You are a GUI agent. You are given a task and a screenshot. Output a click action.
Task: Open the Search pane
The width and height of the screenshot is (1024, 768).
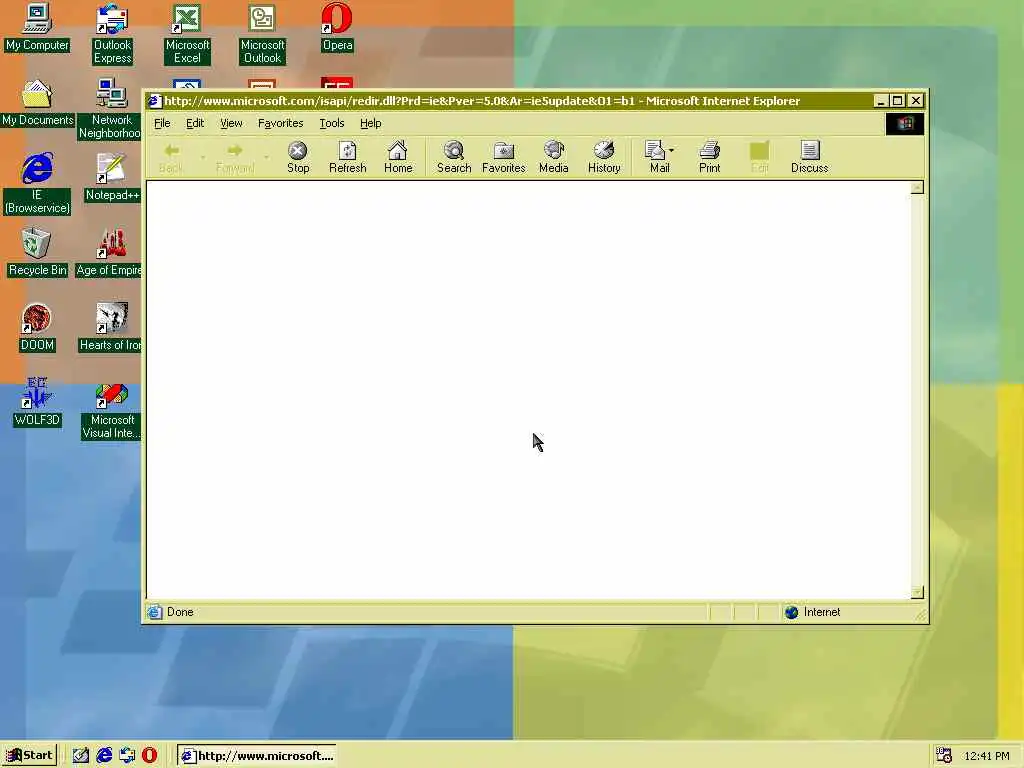click(454, 157)
